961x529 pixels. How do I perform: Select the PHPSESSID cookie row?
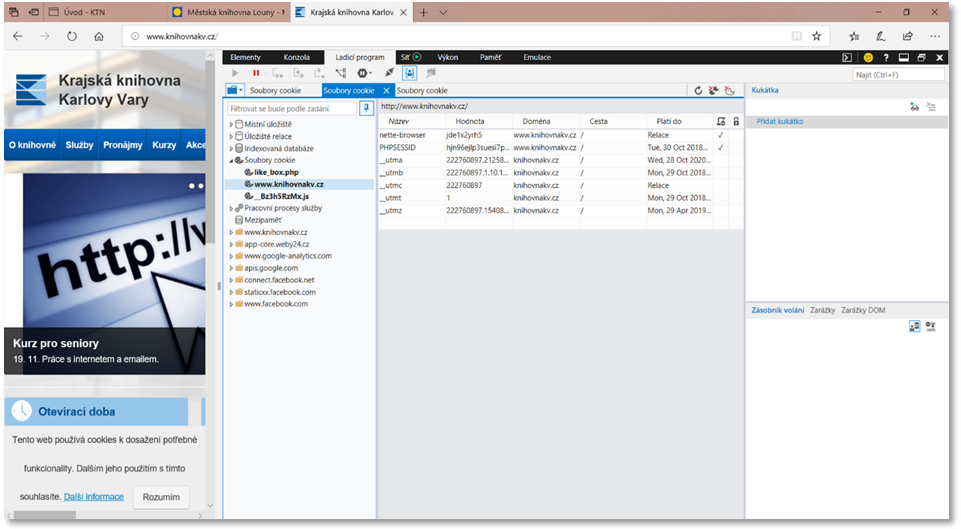pyautogui.click(x=560, y=148)
